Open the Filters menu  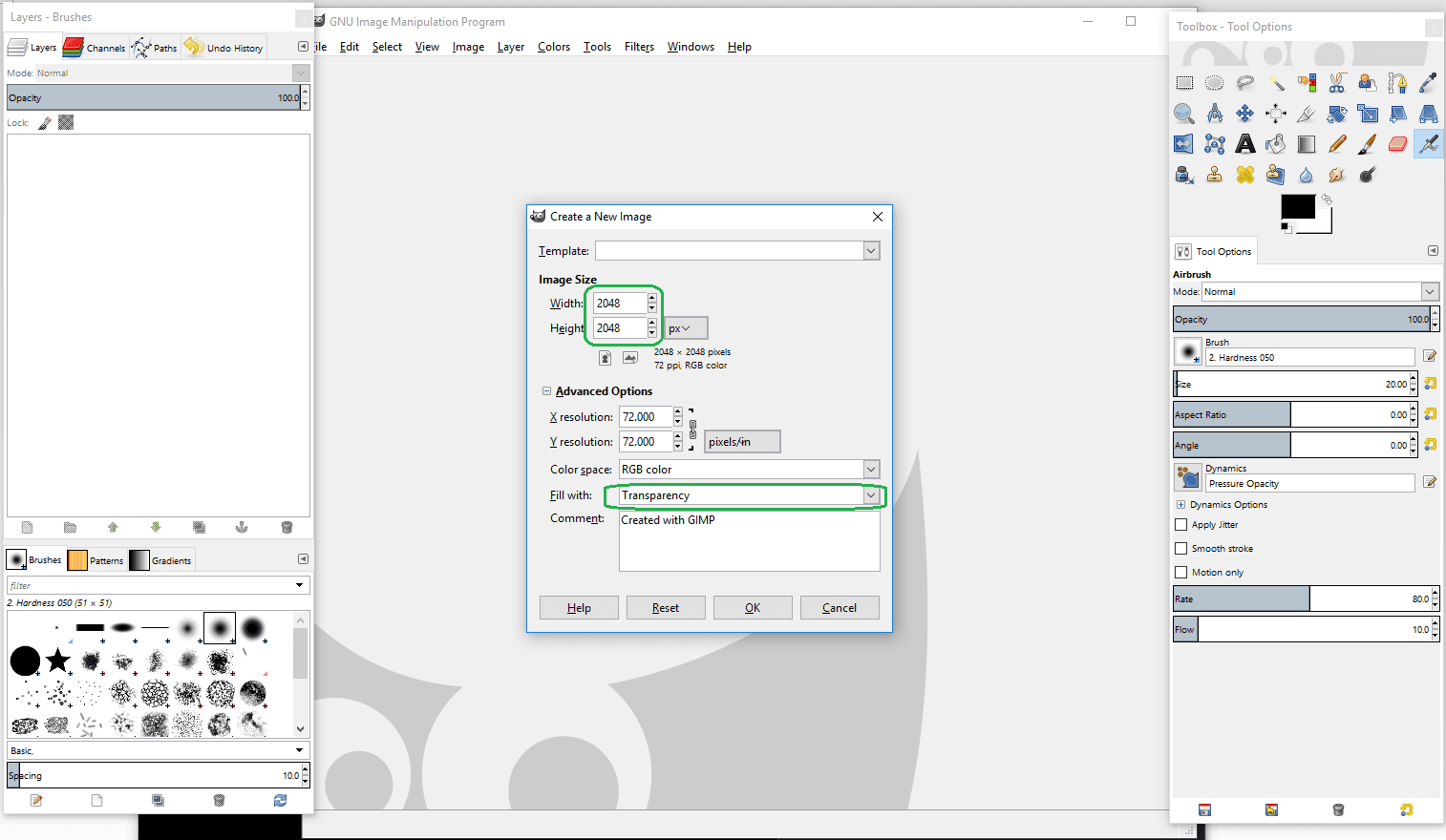pyautogui.click(x=639, y=47)
